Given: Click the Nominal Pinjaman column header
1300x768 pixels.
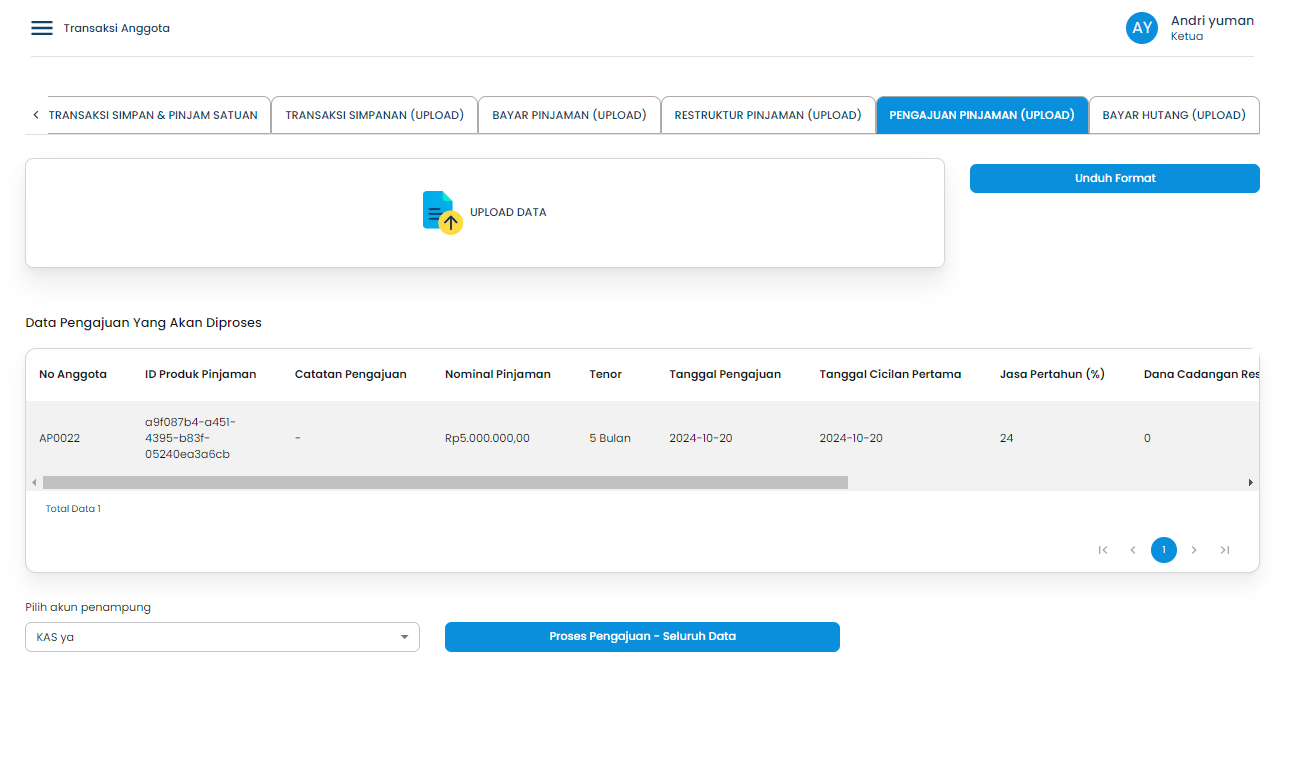Looking at the screenshot, I should tap(498, 373).
